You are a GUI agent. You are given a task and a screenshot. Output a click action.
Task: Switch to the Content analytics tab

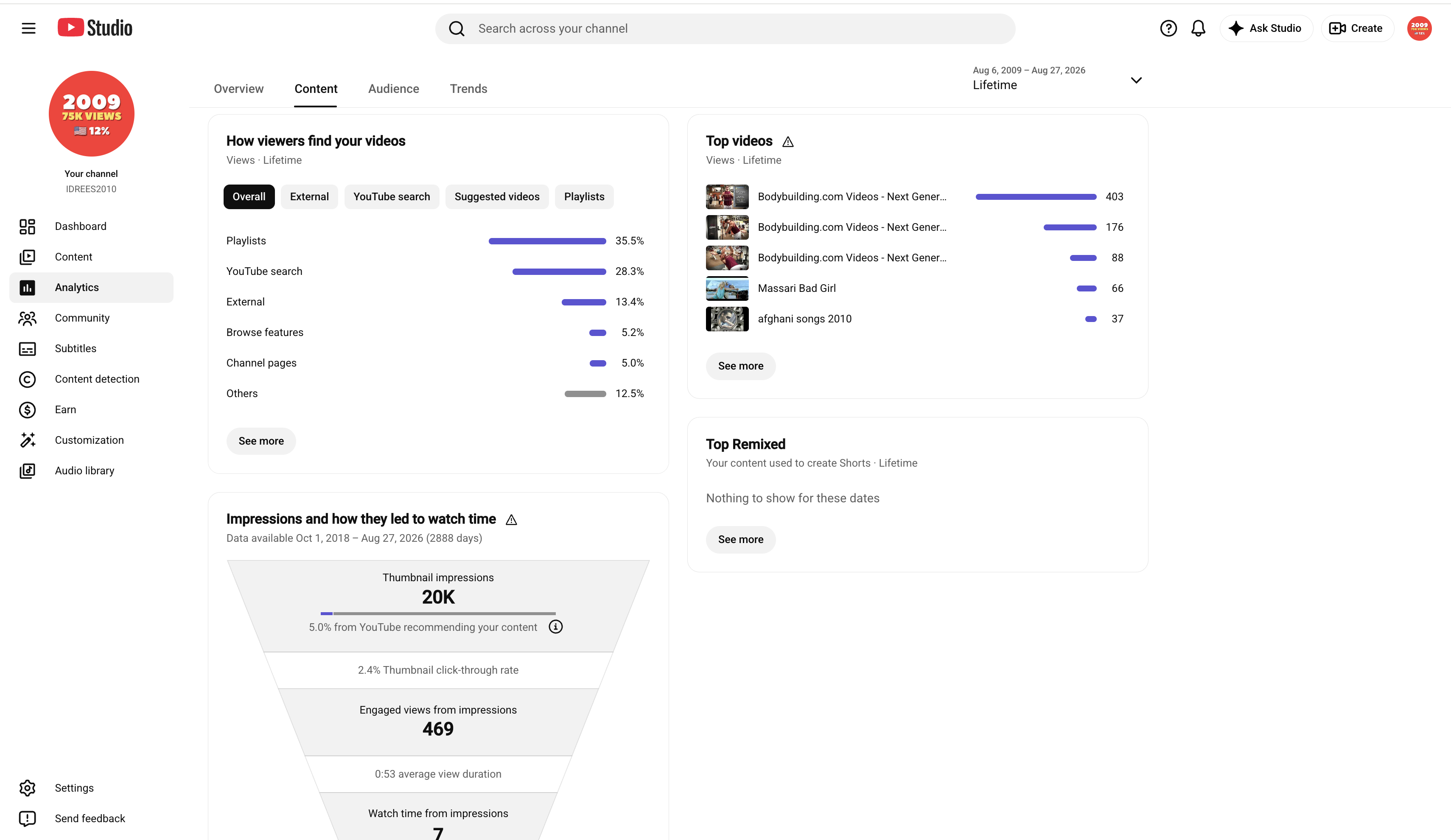(x=316, y=89)
